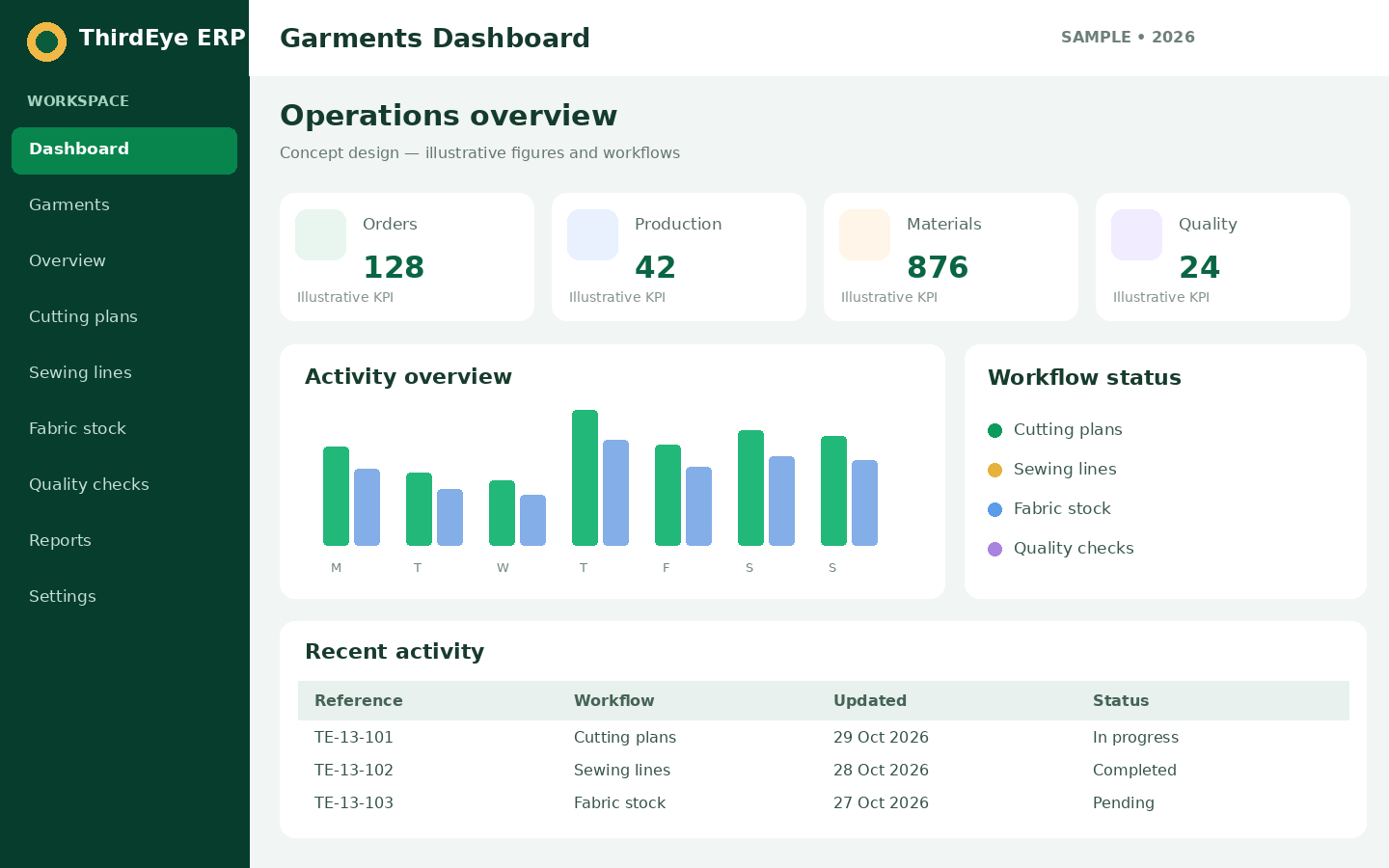Select reference TE-13-103
Screen dimensions: 1389x868
[354, 803]
